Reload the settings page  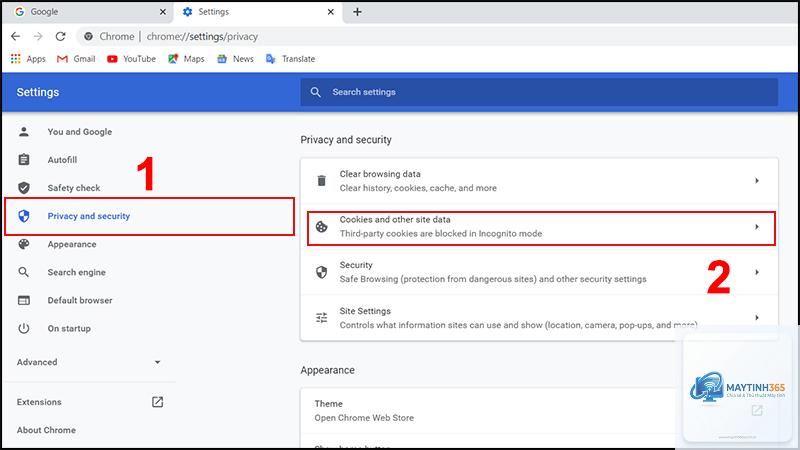tap(61, 36)
